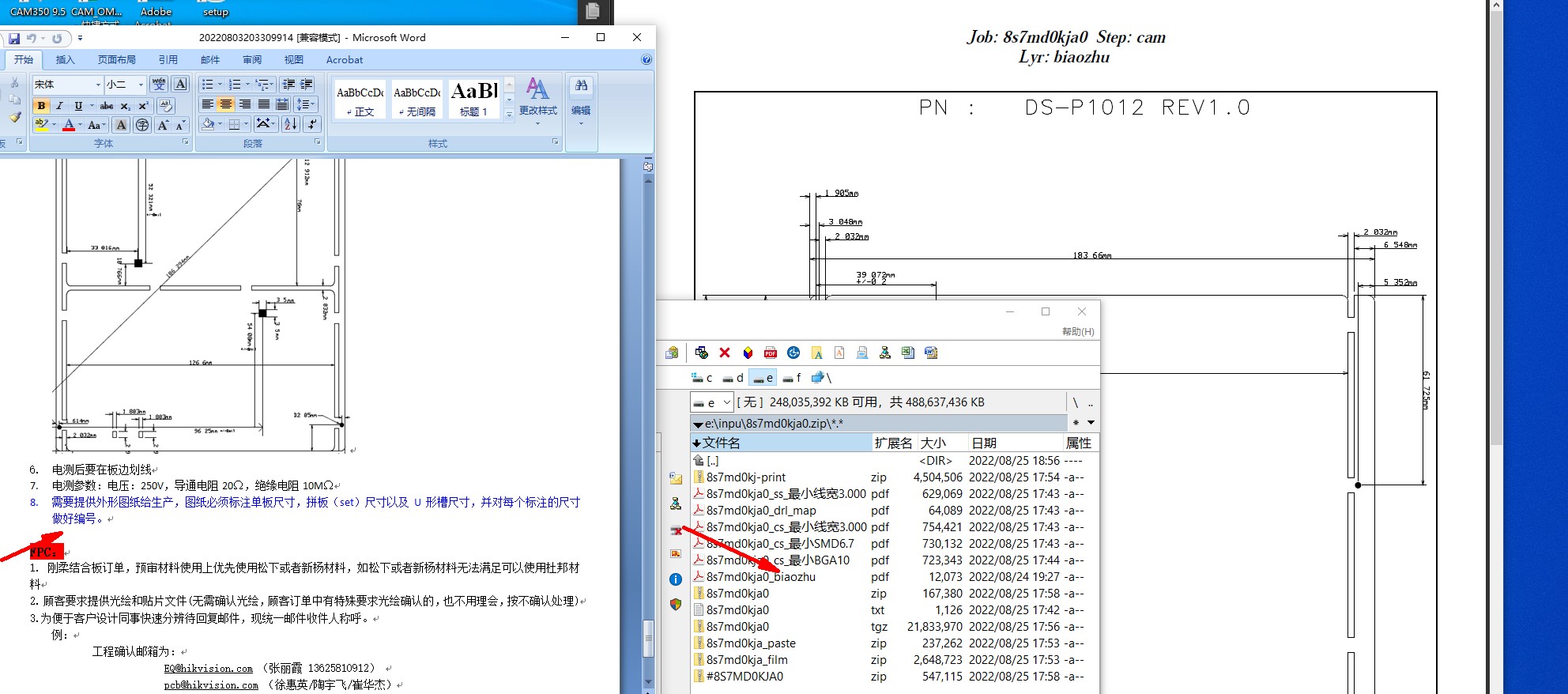Click the 编辑 button in Word ribbon
The width and height of the screenshot is (1568, 694).
(581, 100)
